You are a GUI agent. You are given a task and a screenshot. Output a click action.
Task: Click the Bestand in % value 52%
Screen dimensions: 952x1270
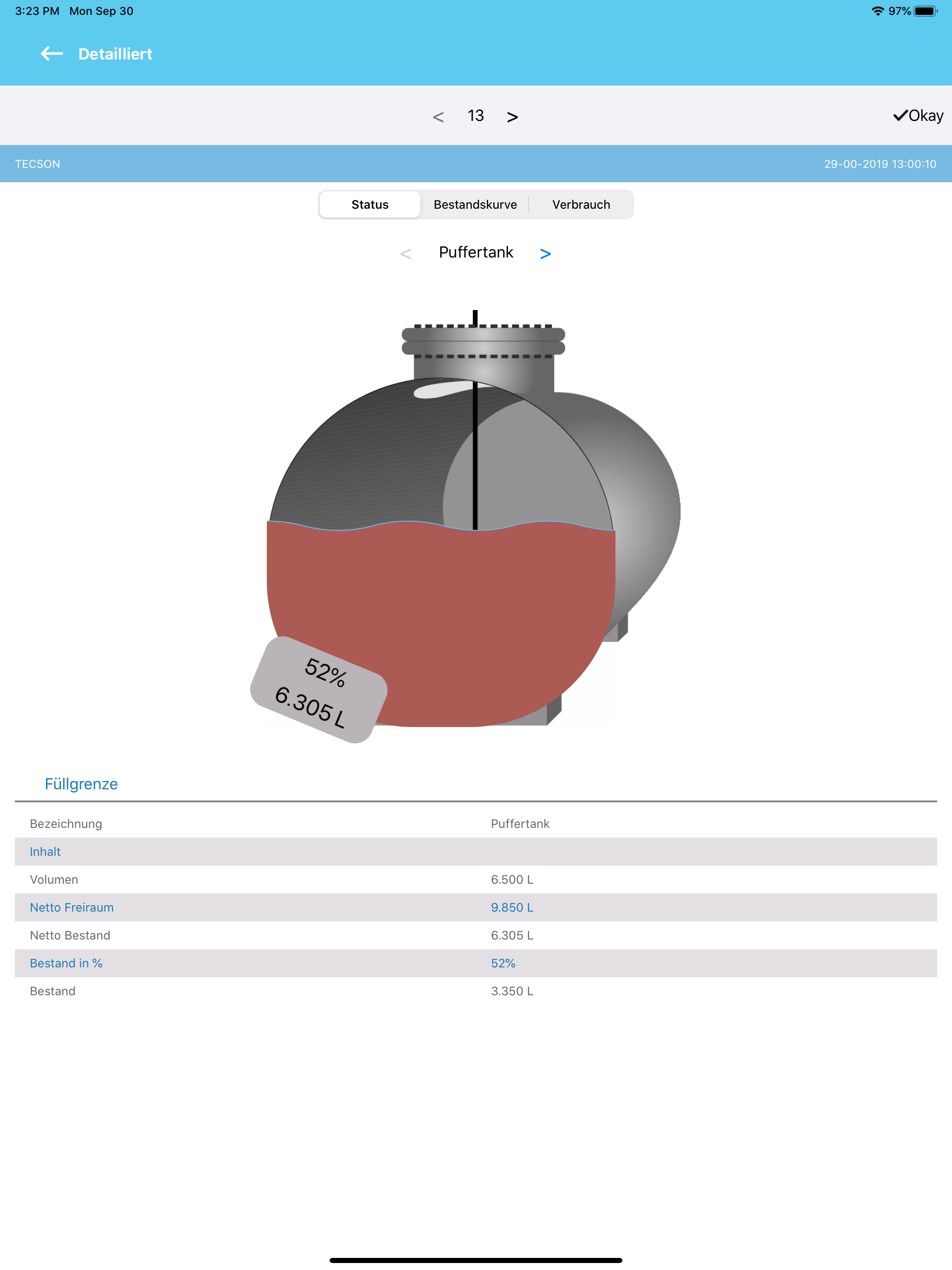point(503,963)
